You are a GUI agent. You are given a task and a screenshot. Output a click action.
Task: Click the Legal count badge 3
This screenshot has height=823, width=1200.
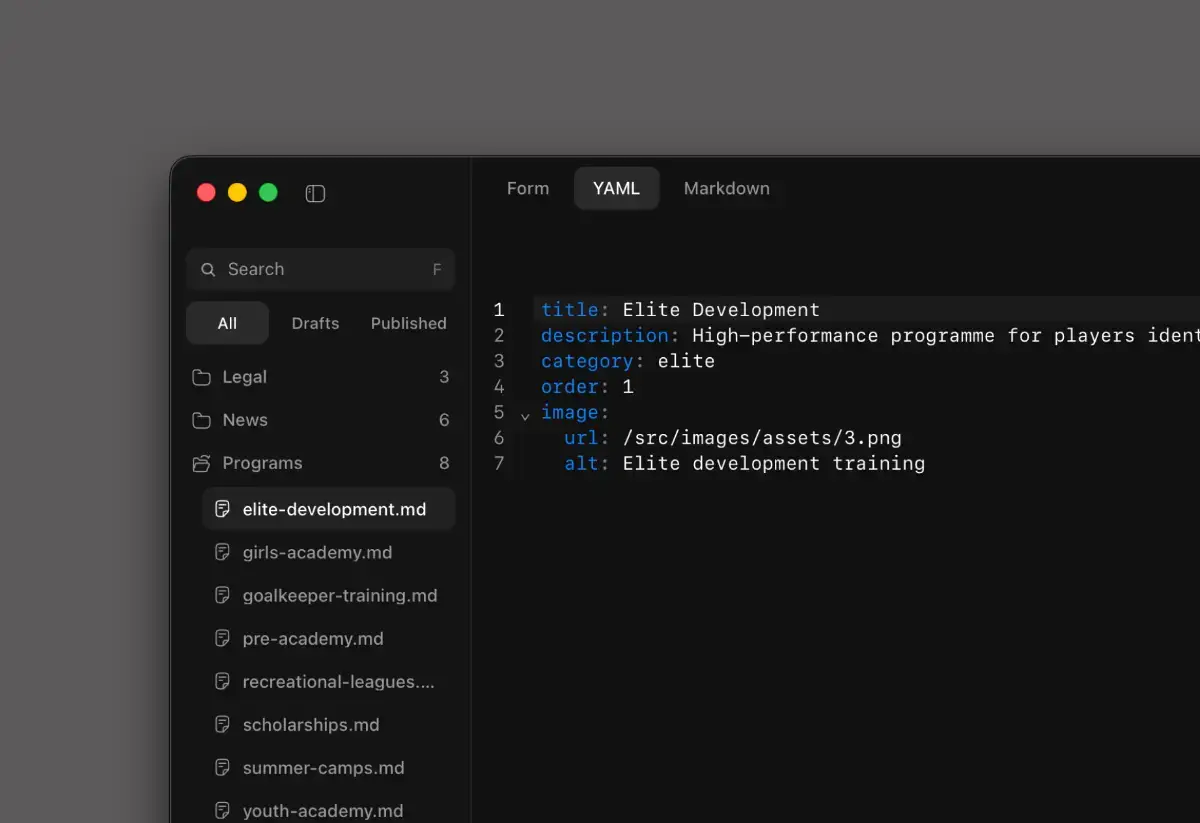[444, 377]
